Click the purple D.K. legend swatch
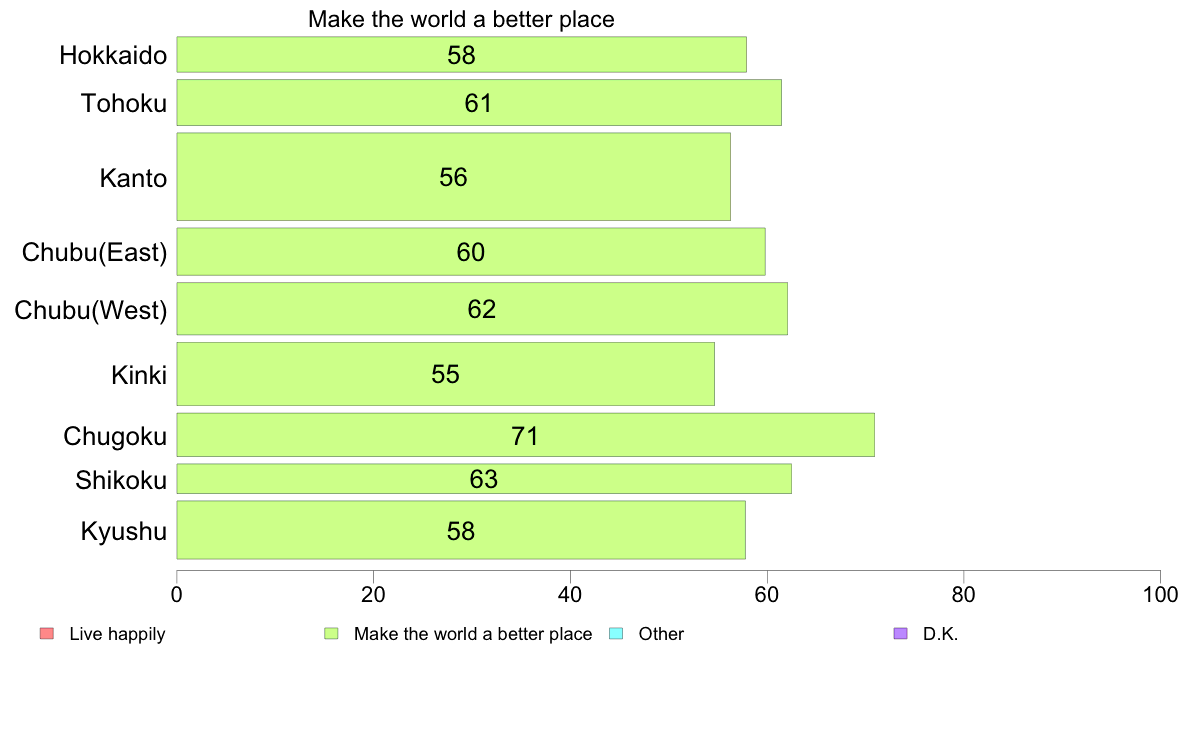Image resolution: width=1188 pixels, height=736 pixels. click(x=901, y=634)
